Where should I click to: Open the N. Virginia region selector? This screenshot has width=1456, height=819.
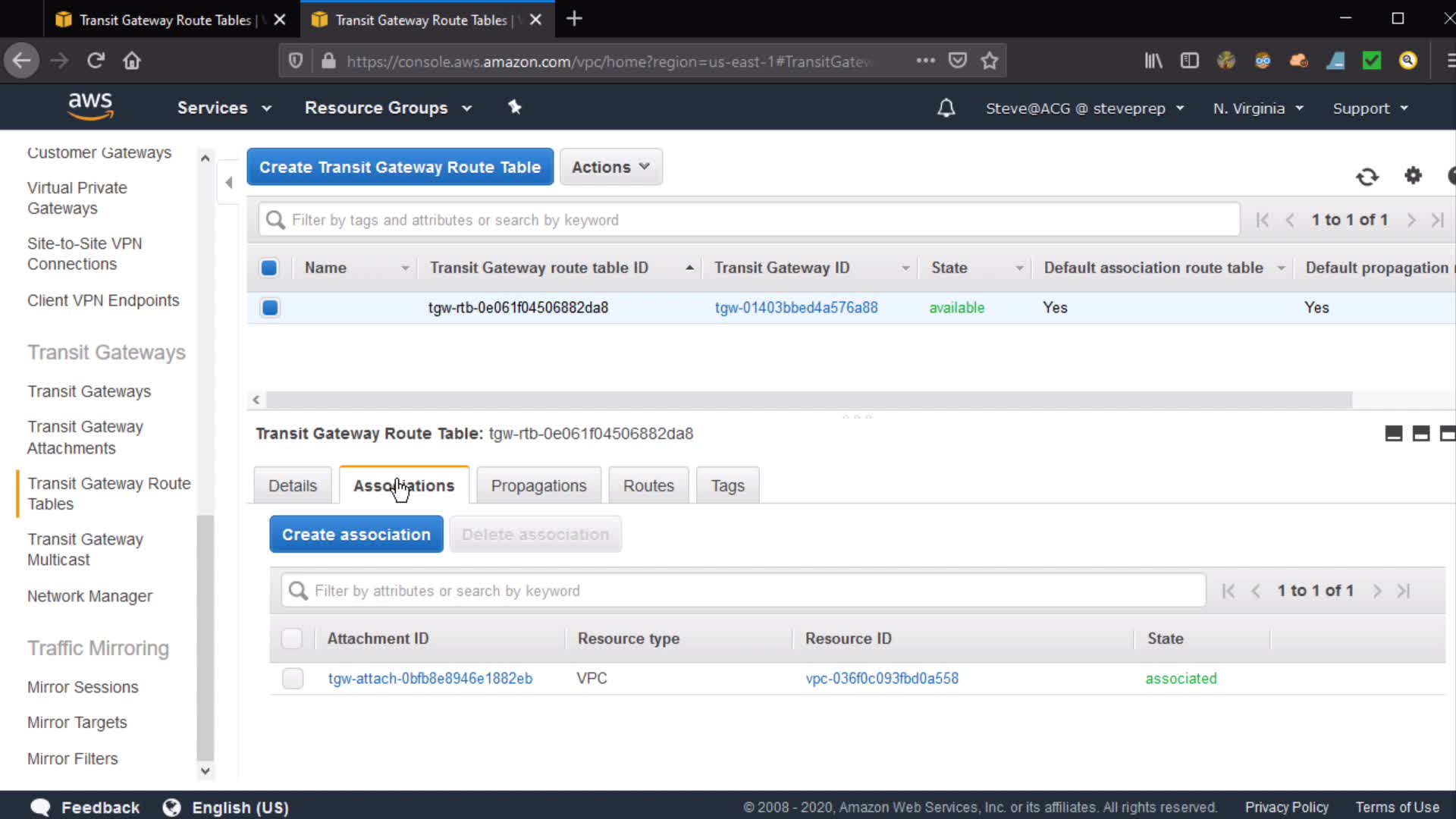point(1257,108)
